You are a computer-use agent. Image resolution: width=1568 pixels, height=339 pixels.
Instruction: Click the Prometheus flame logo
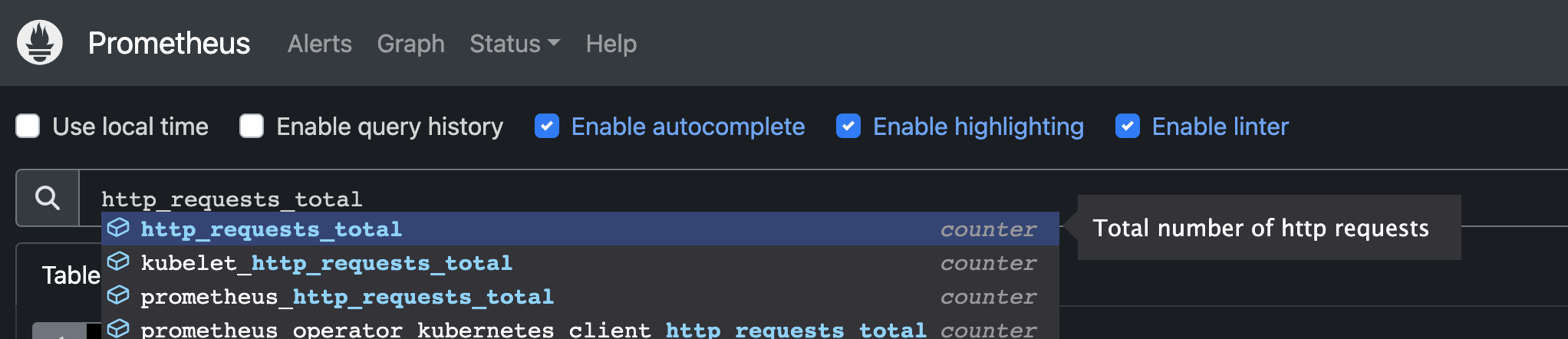click(x=40, y=43)
